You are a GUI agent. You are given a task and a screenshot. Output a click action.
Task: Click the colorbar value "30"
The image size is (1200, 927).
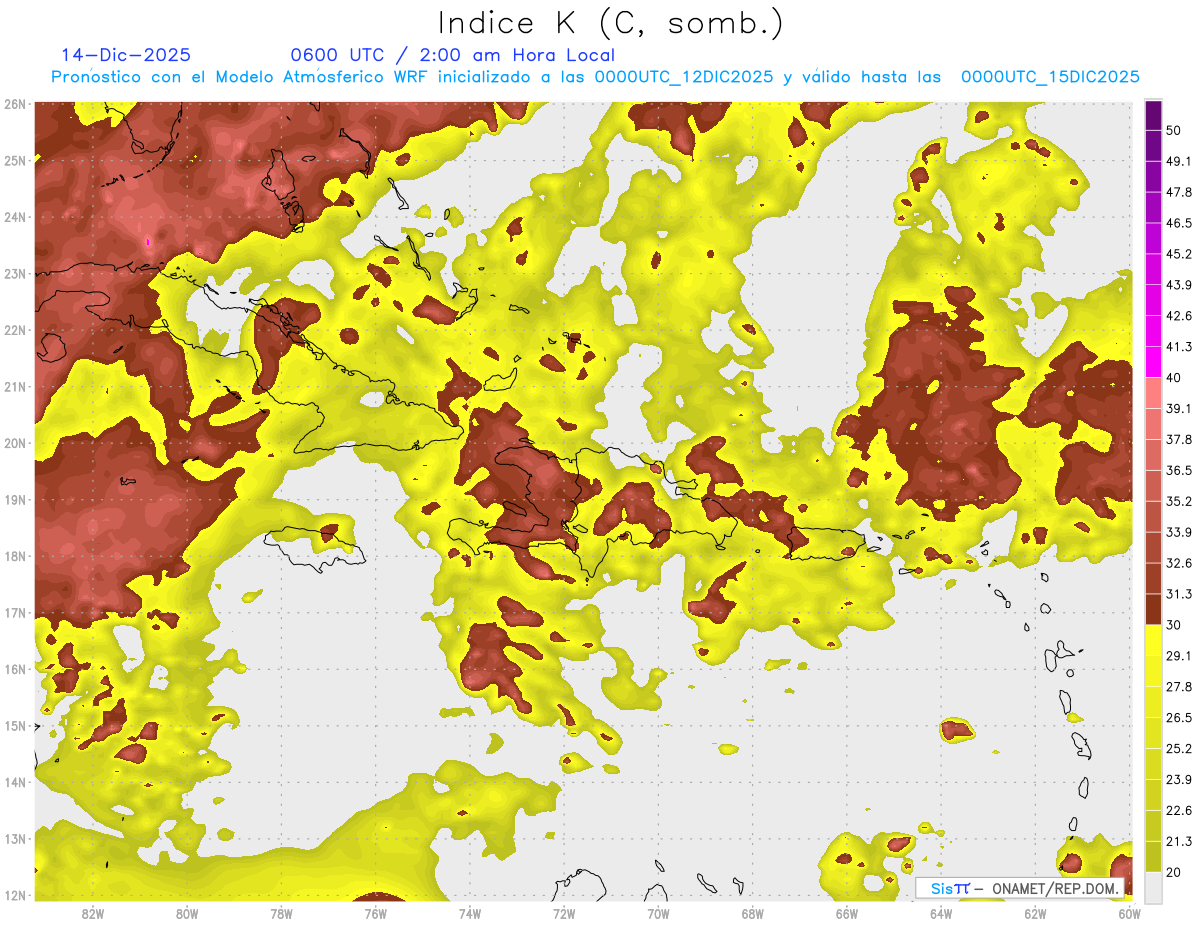click(1175, 625)
